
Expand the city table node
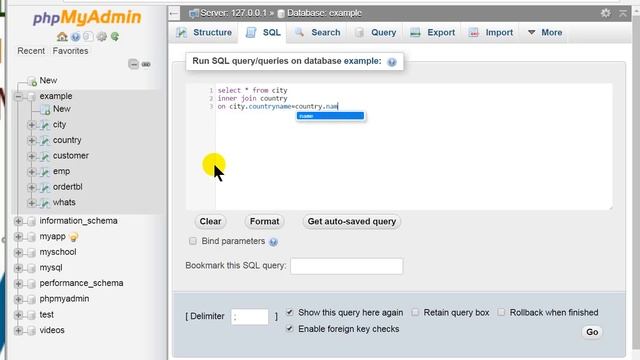click(x=31, y=125)
